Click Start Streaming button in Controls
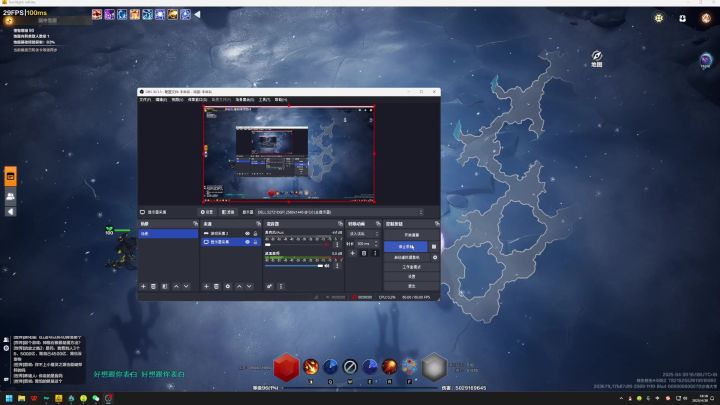Screen dimensions: 720x405 tap(411, 235)
